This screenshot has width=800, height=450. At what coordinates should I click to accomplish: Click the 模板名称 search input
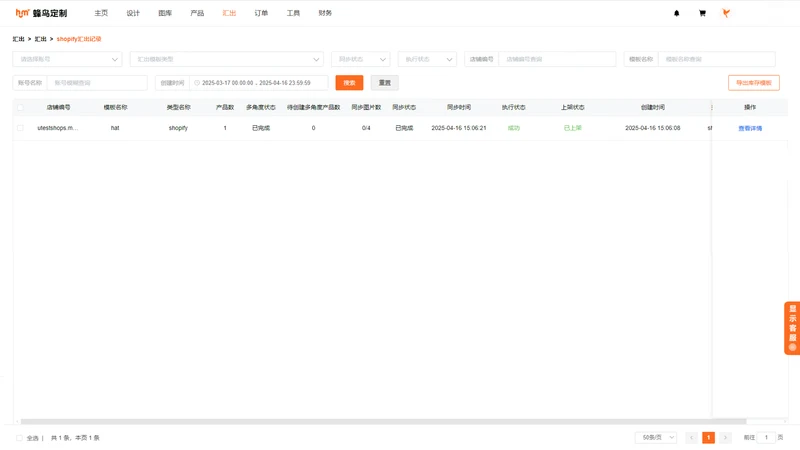click(x=717, y=59)
